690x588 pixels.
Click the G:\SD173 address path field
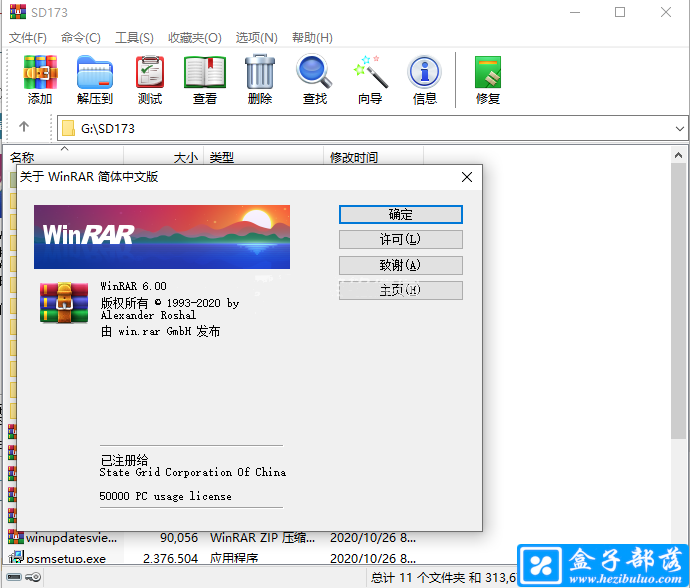click(x=372, y=129)
